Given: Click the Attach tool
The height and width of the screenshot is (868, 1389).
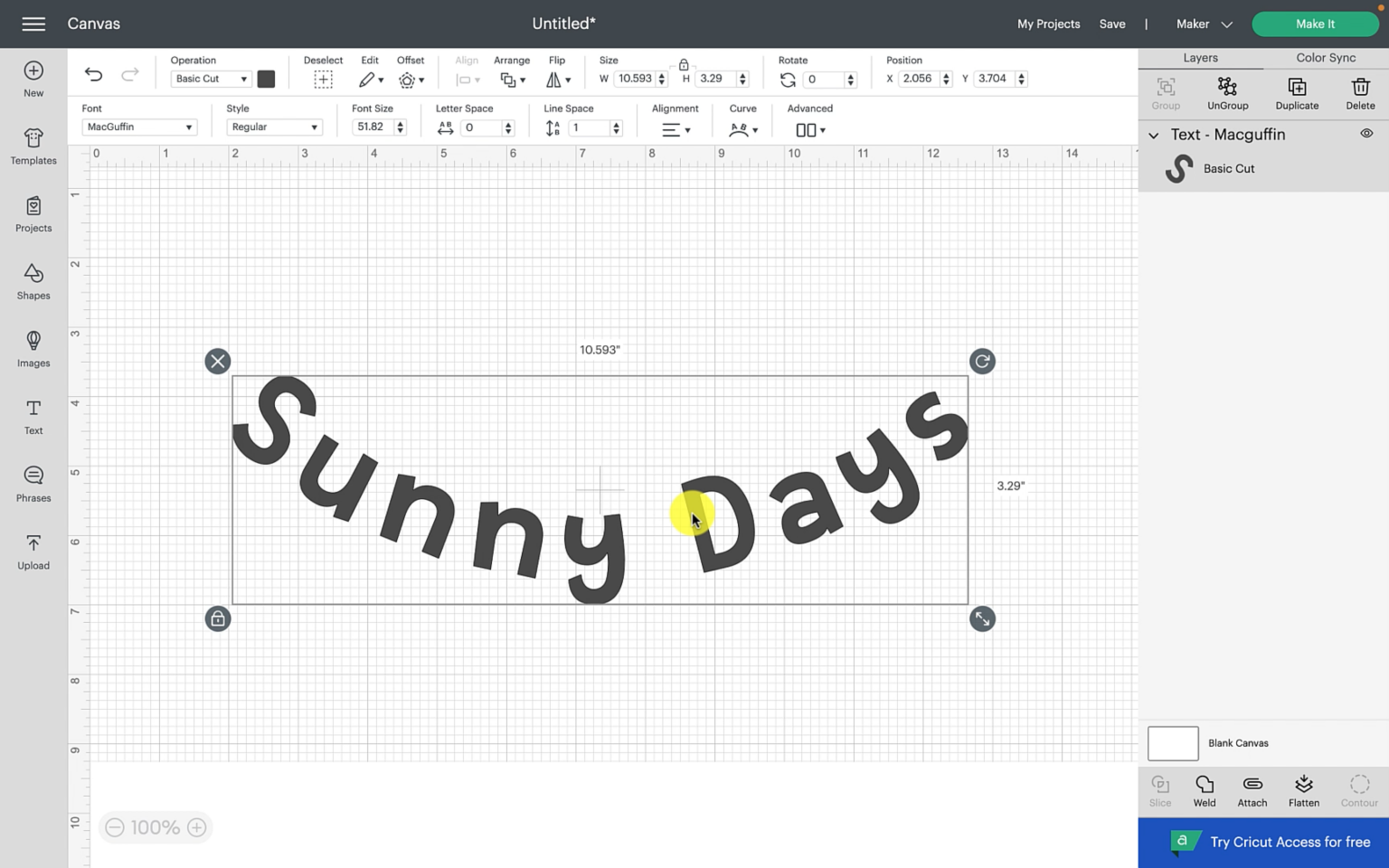Looking at the screenshot, I should 1252,790.
